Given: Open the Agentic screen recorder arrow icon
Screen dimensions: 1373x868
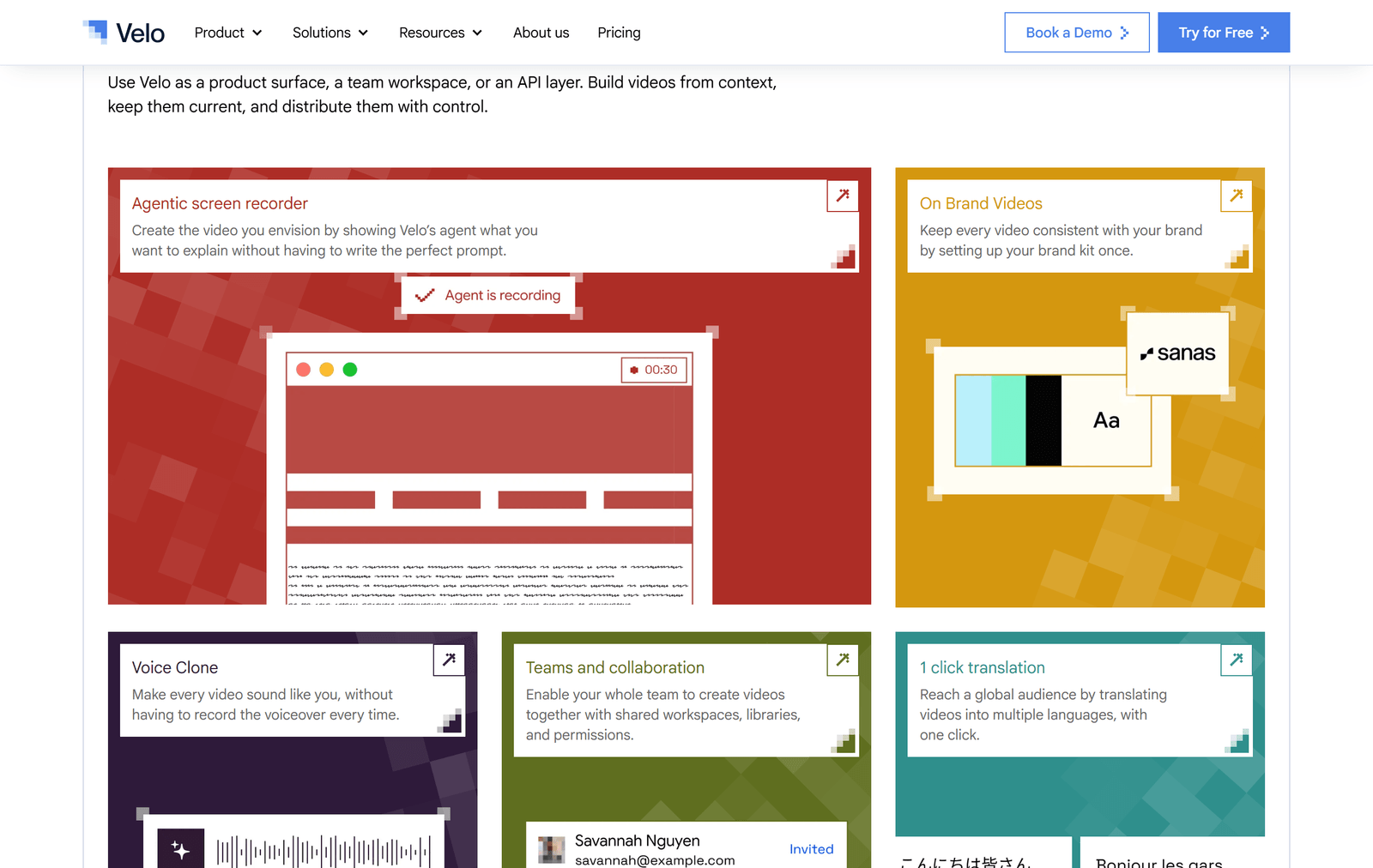Looking at the screenshot, I should 843,196.
